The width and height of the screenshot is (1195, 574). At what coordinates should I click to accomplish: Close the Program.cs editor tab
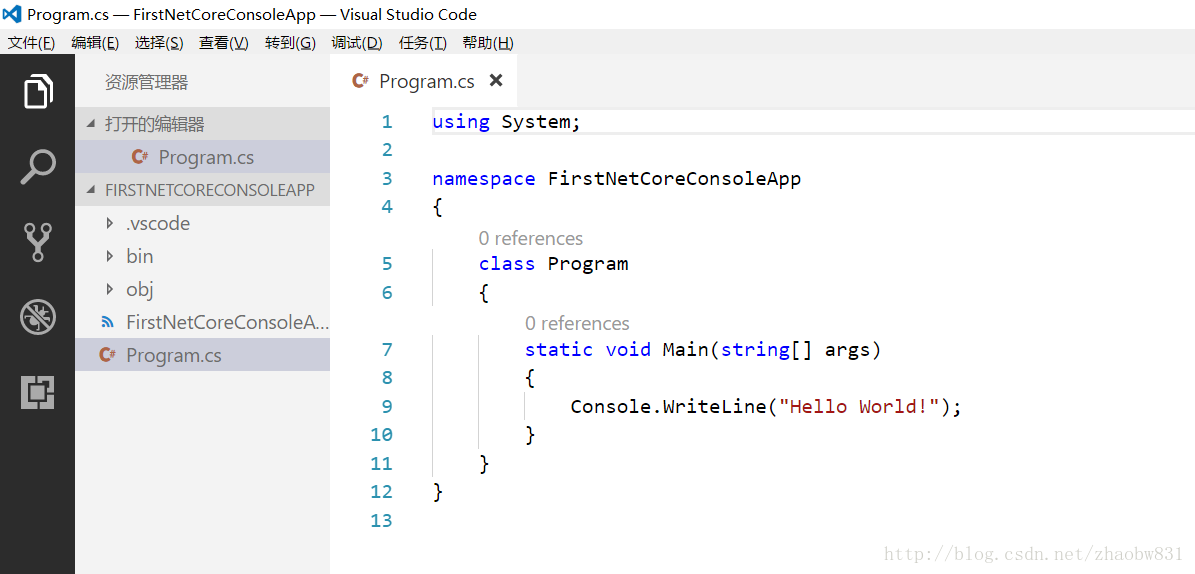[496, 80]
